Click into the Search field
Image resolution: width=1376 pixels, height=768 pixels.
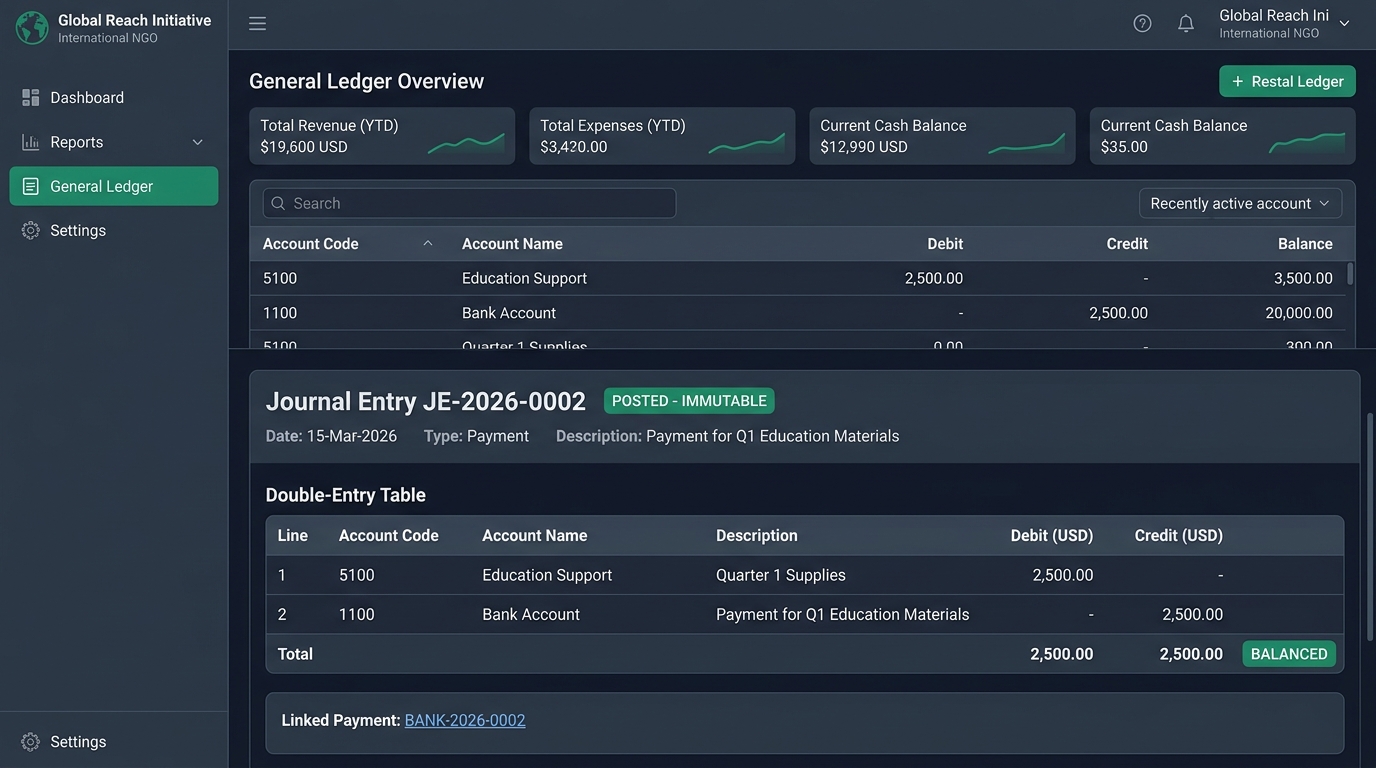(x=469, y=203)
